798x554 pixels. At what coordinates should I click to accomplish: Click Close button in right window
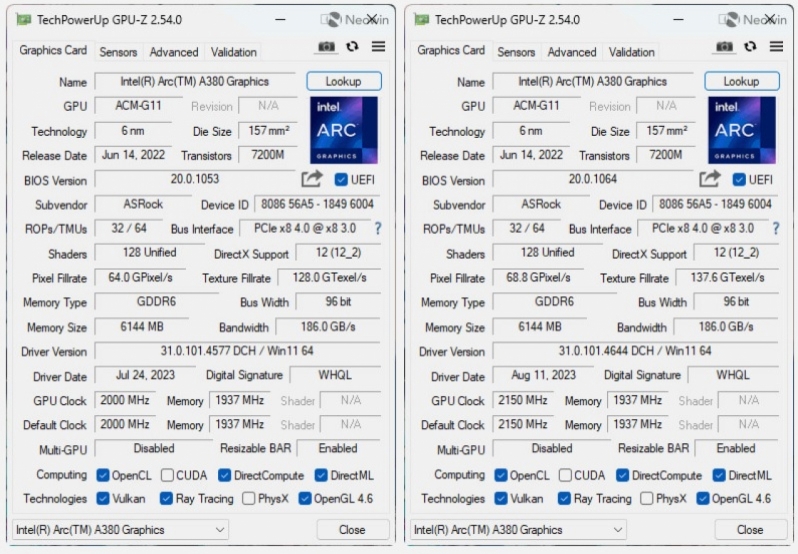(750, 530)
